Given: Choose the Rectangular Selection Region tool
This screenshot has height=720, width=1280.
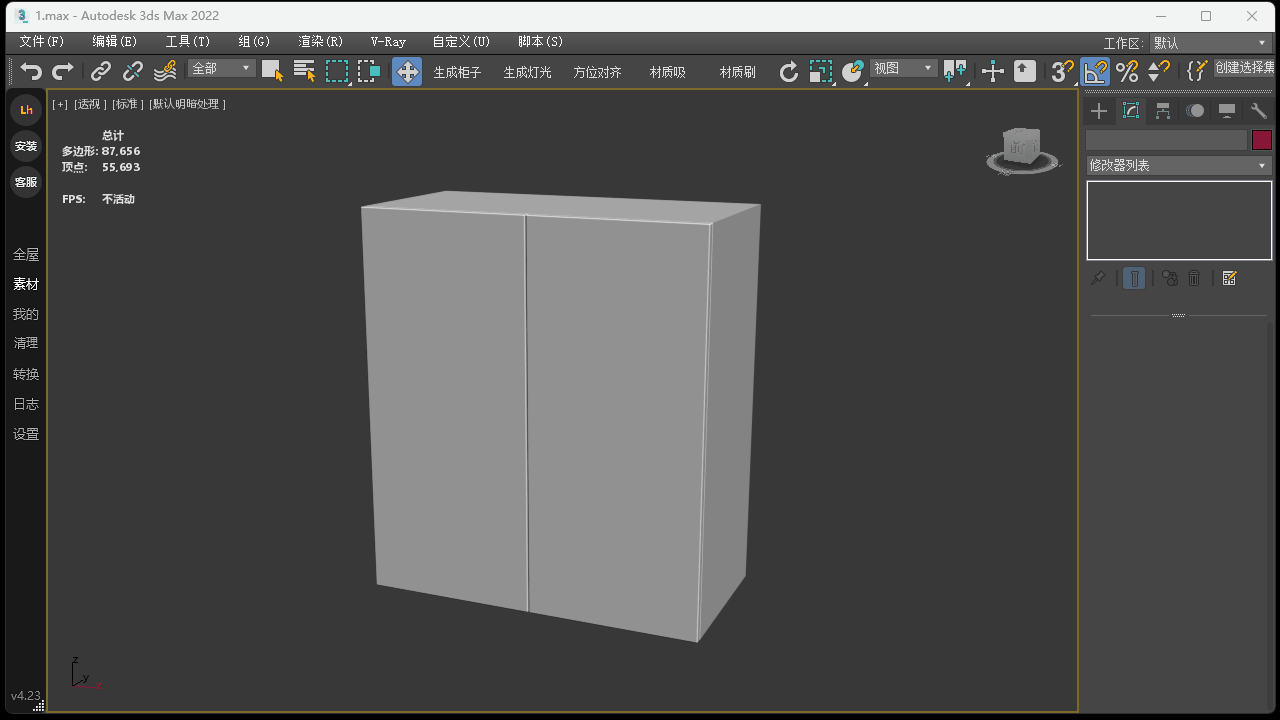Looking at the screenshot, I should point(337,71).
